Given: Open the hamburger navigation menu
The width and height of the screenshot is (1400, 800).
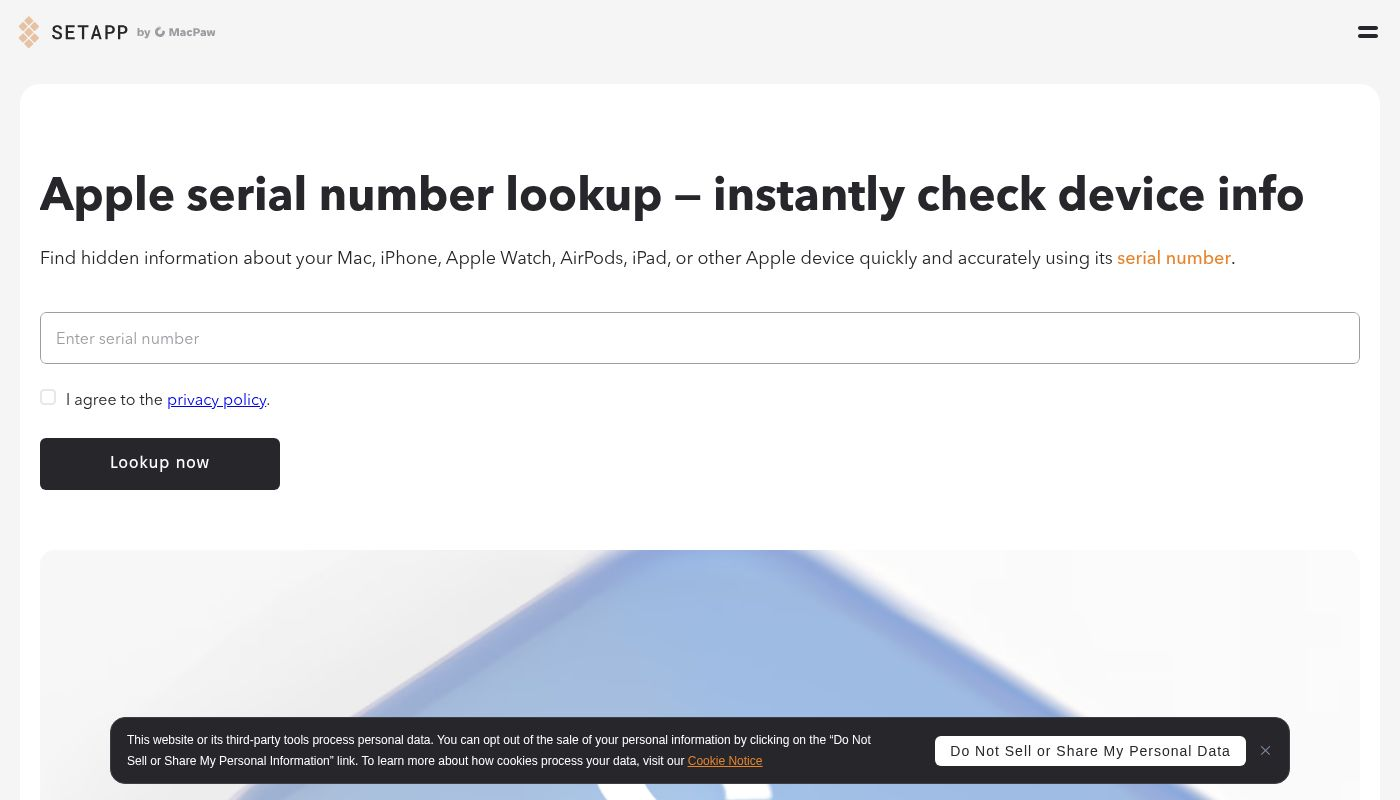Looking at the screenshot, I should pyautogui.click(x=1368, y=32).
